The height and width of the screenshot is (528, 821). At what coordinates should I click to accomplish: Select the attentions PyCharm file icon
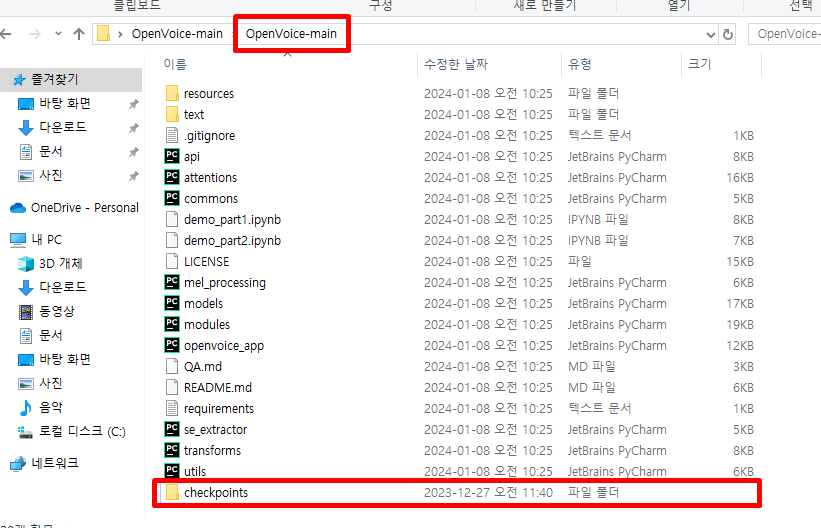pyautogui.click(x=172, y=177)
